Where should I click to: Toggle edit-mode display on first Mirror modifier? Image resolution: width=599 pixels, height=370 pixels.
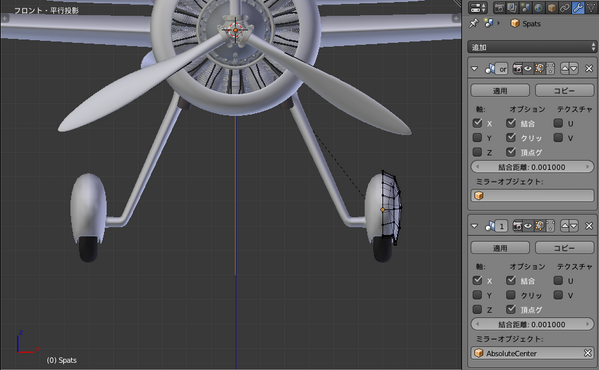pyautogui.click(x=539, y=69)
